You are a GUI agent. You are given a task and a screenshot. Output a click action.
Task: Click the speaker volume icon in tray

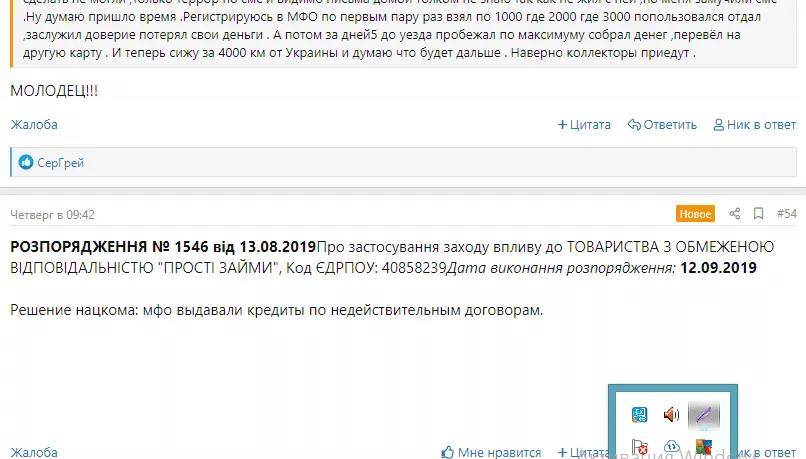pos(671,414)
